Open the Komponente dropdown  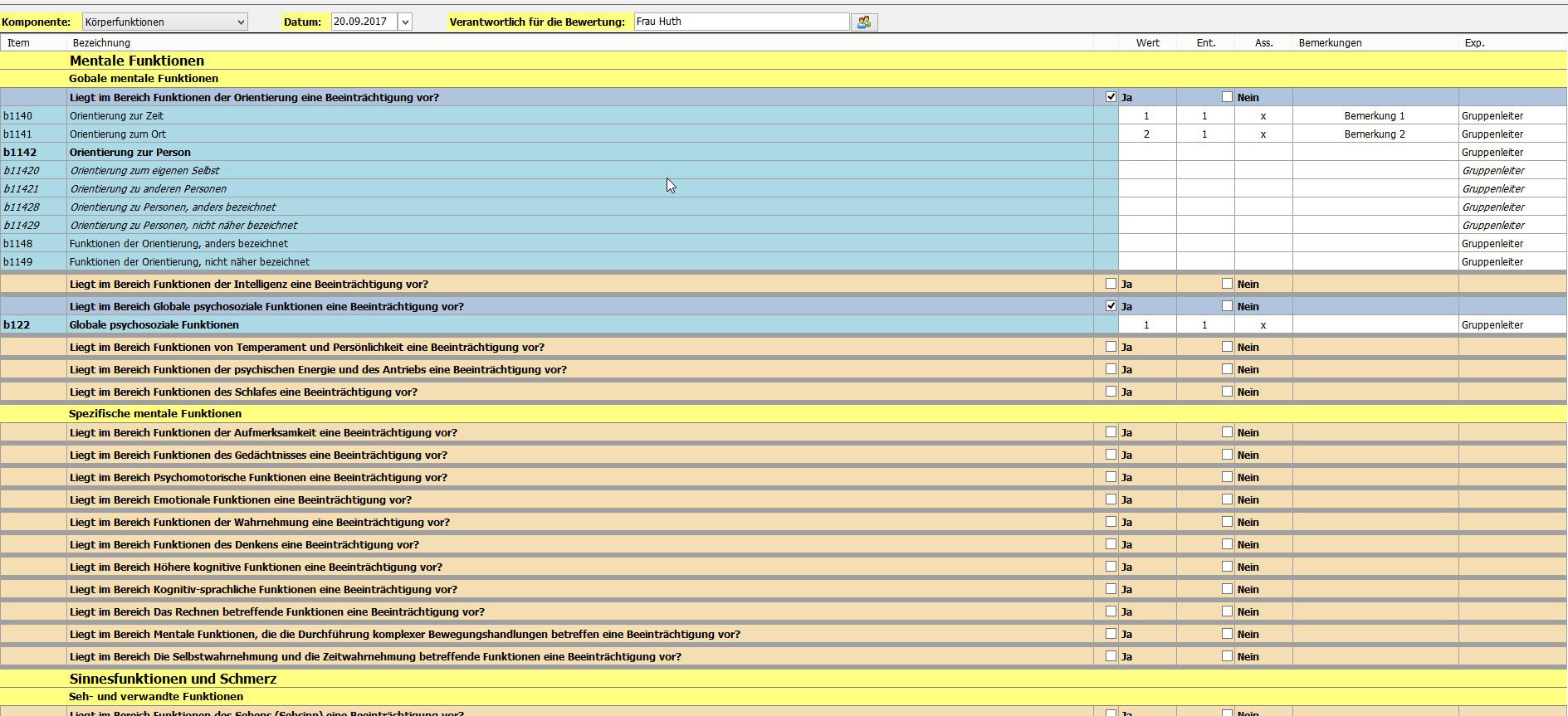[x=241, y=22]
